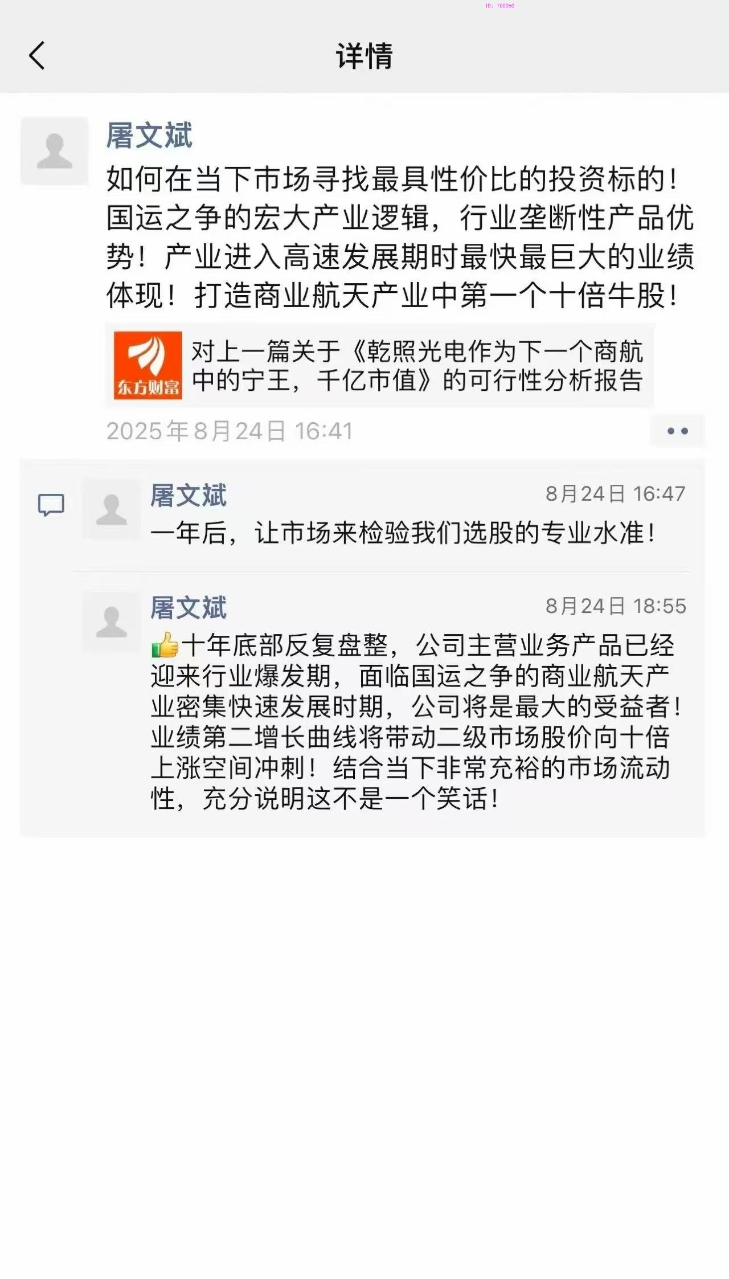Select the comment starting "十年底部反复盘整"
729x1279 pixels.
click(418, 722)
